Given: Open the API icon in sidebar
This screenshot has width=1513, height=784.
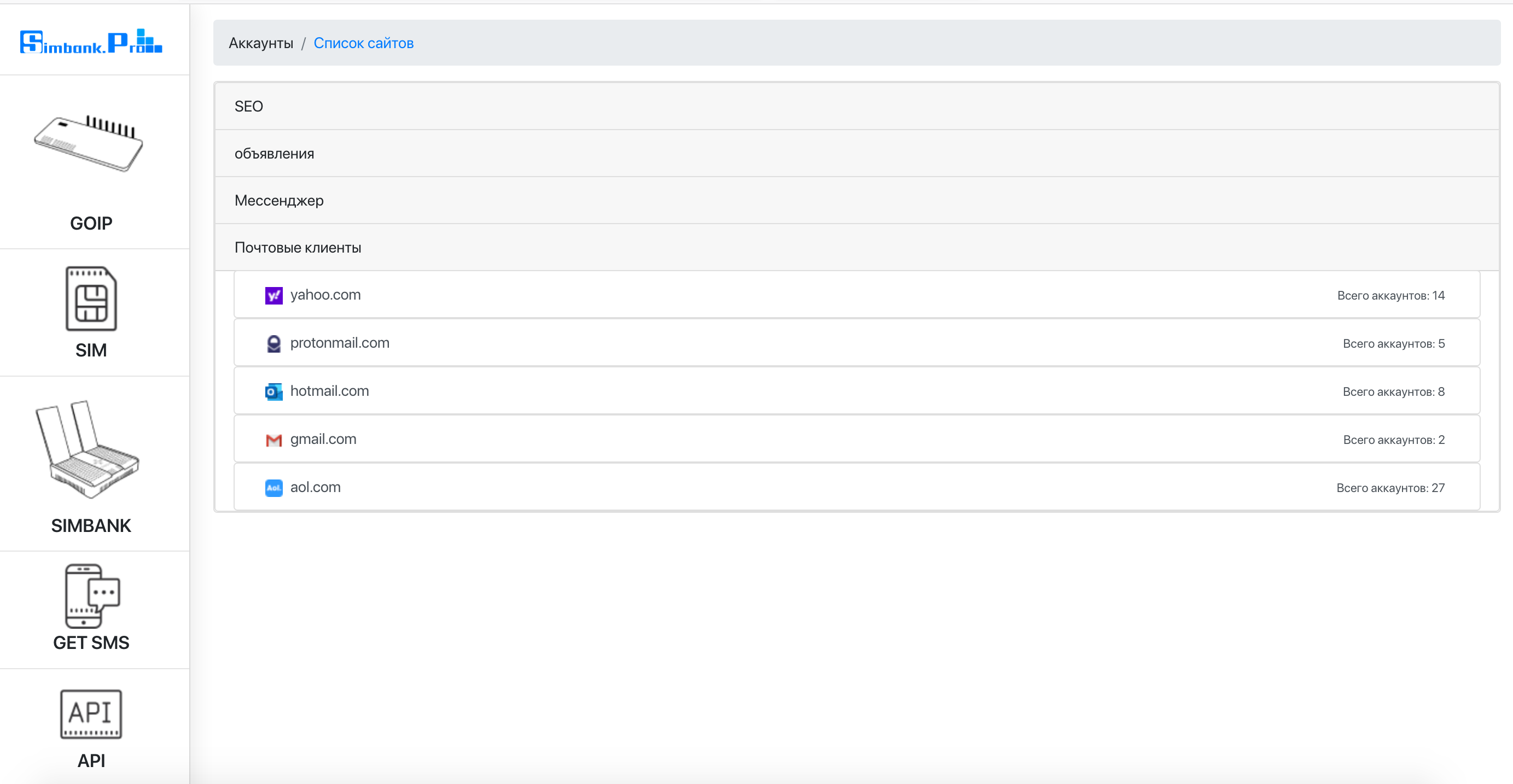Looking at the screenshot, I should click(91, 713).
